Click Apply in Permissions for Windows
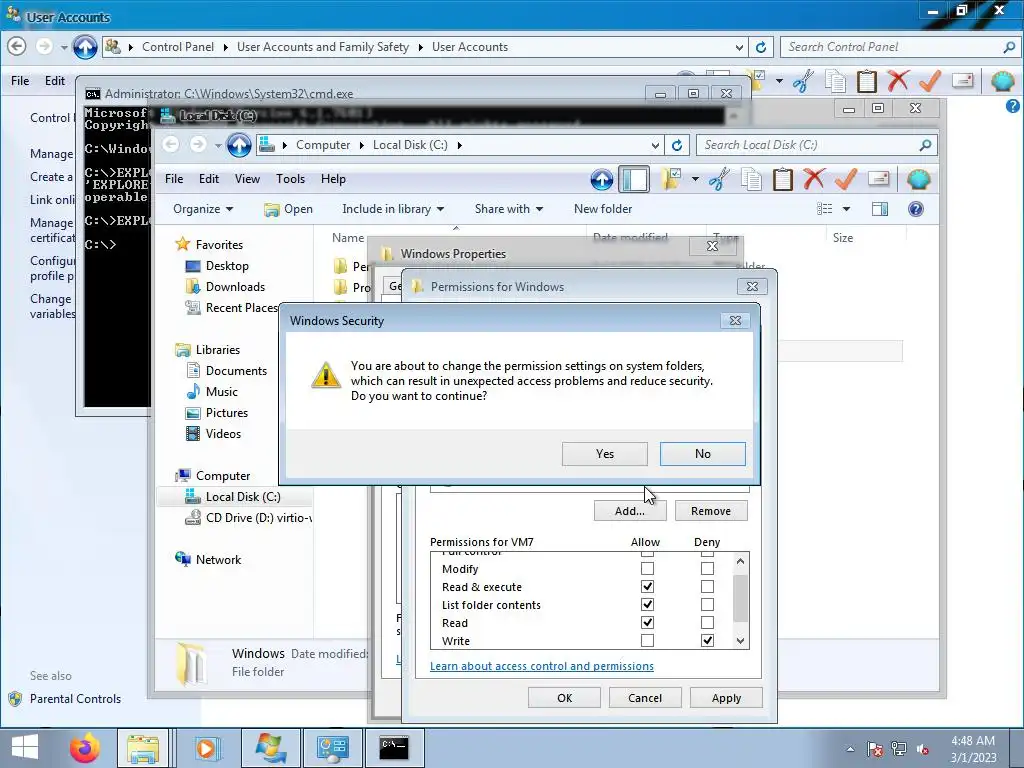This screenshot has height=768, width=1024. coord(726,698)
